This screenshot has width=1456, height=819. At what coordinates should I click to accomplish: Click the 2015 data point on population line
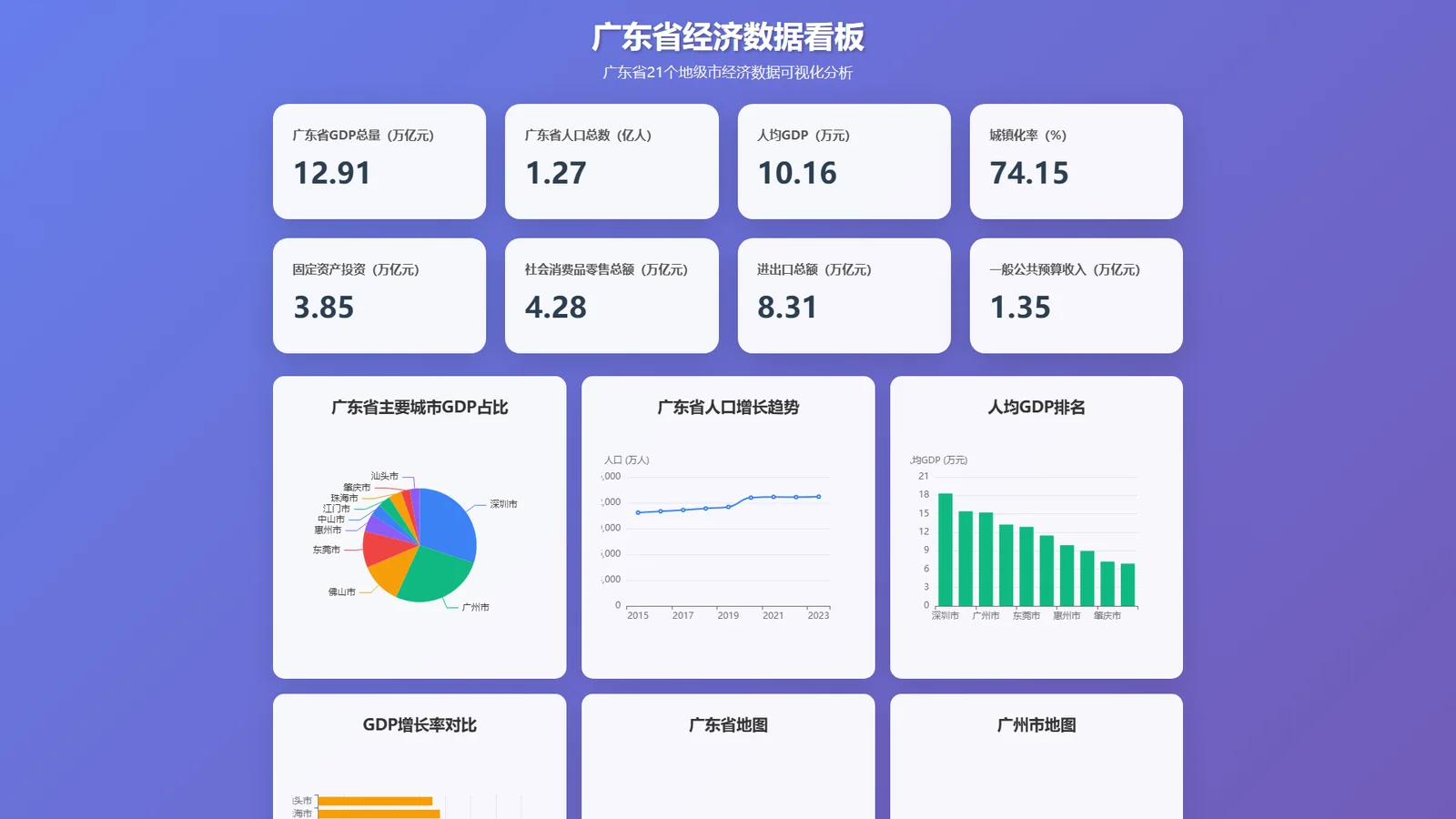tap(638, 512)
